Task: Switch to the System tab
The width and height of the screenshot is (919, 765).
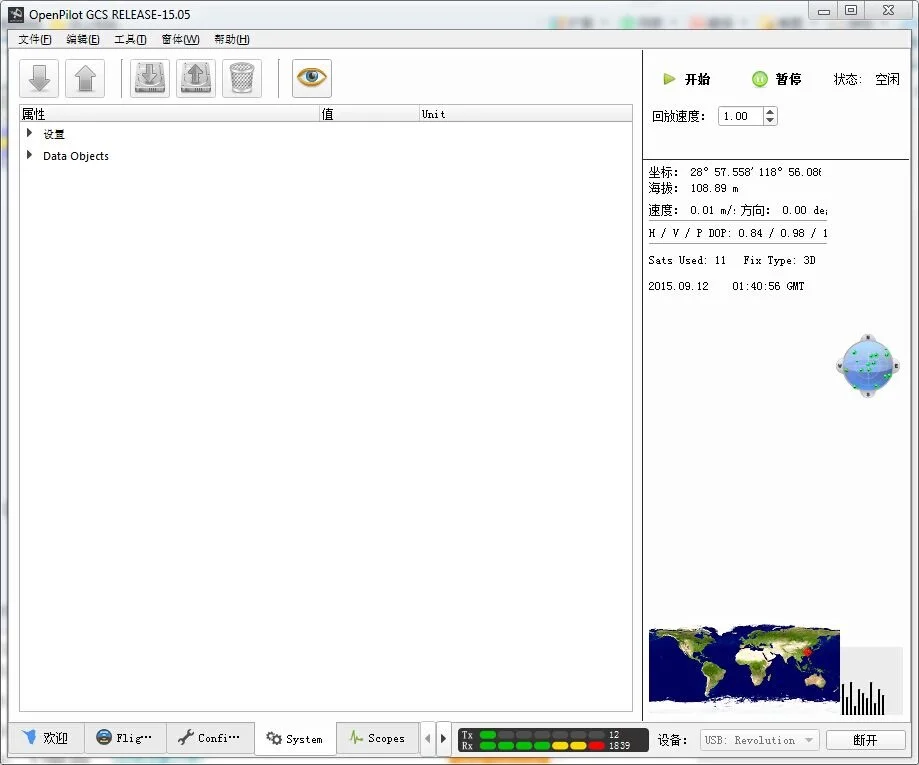Action: click(295, 739)
